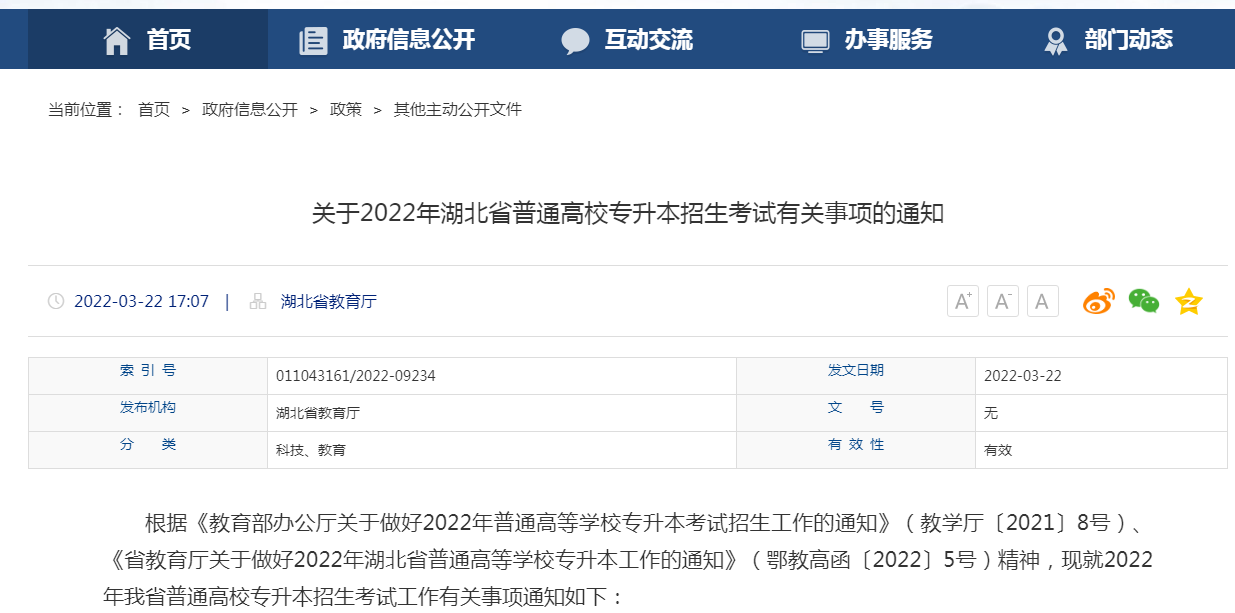The width and height of the screenshot is (1235, 613).
Task: Click the 办事服务 monitor icon
Action: [816, 41]
